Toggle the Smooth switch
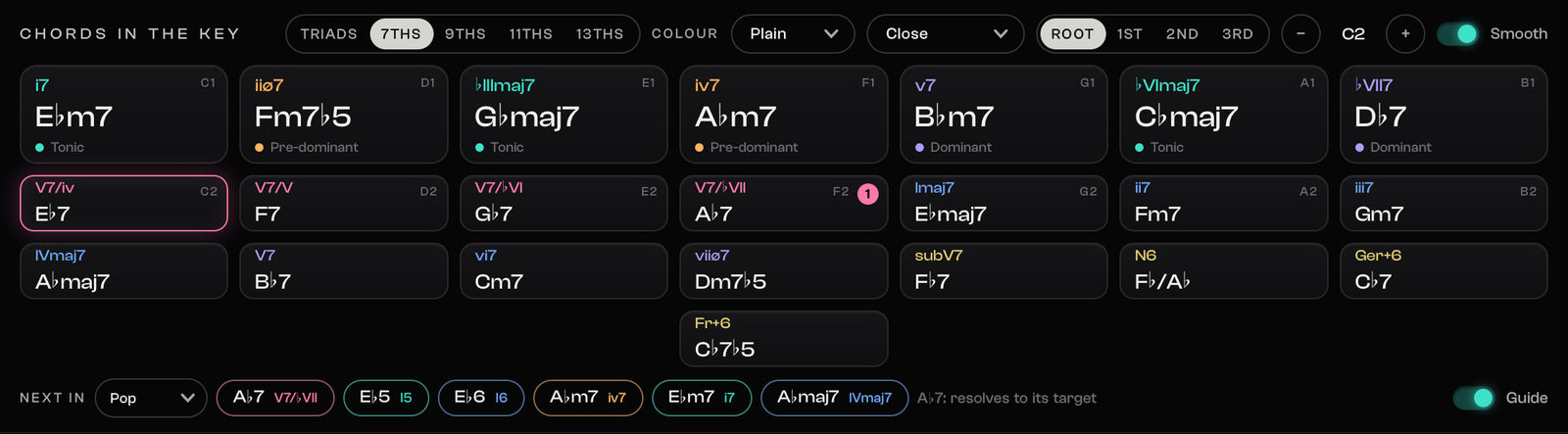The width and height of the screenshot is (1568, 434). (x=1457, y=33)
